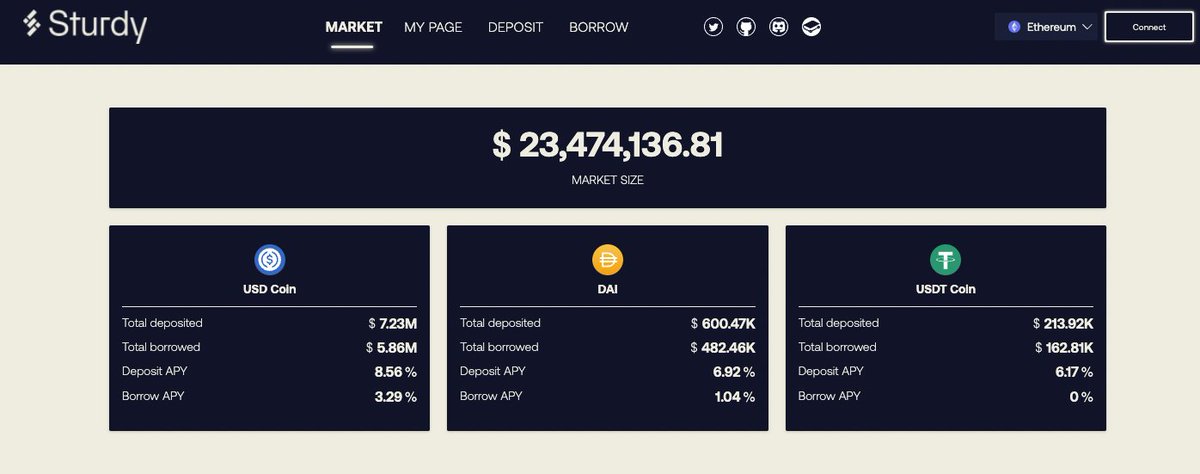Click USD Coin borrow APY 3.29%
The height and width of the screenshot is (474, 1200).
click(x=396, y=397)
